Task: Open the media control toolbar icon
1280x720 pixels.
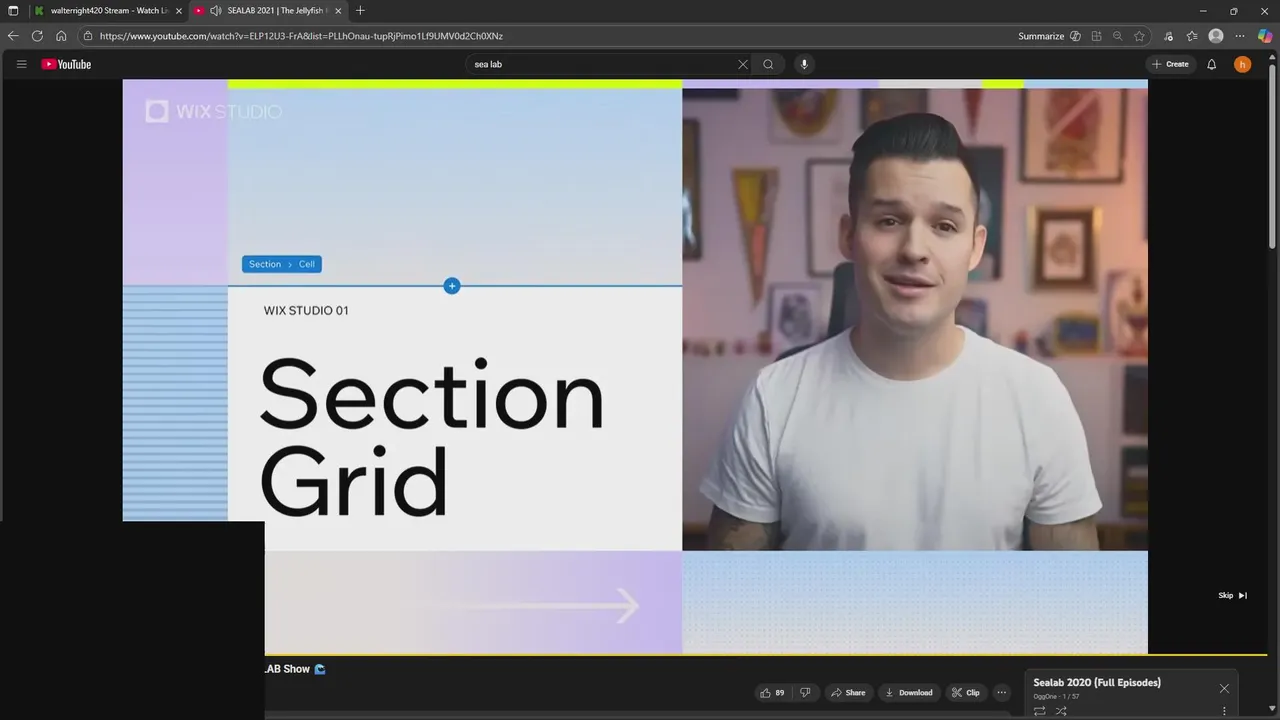Action: (x=1168, y=36)
